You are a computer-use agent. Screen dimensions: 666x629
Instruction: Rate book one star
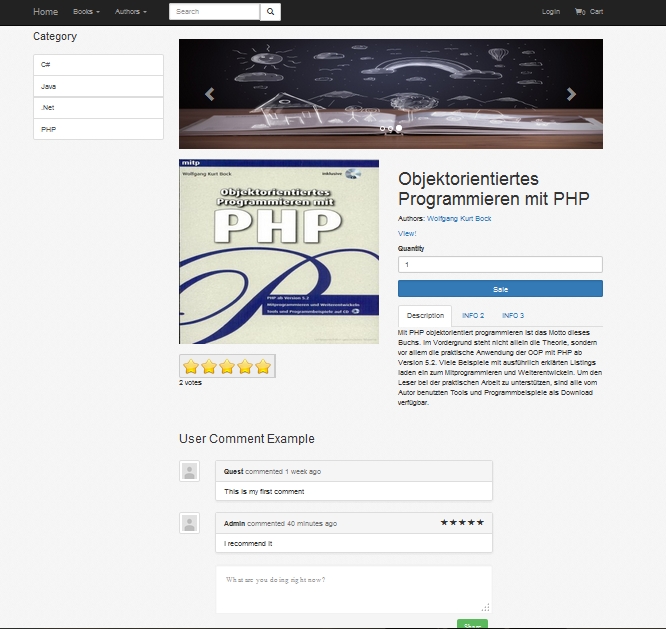[191, 366]
